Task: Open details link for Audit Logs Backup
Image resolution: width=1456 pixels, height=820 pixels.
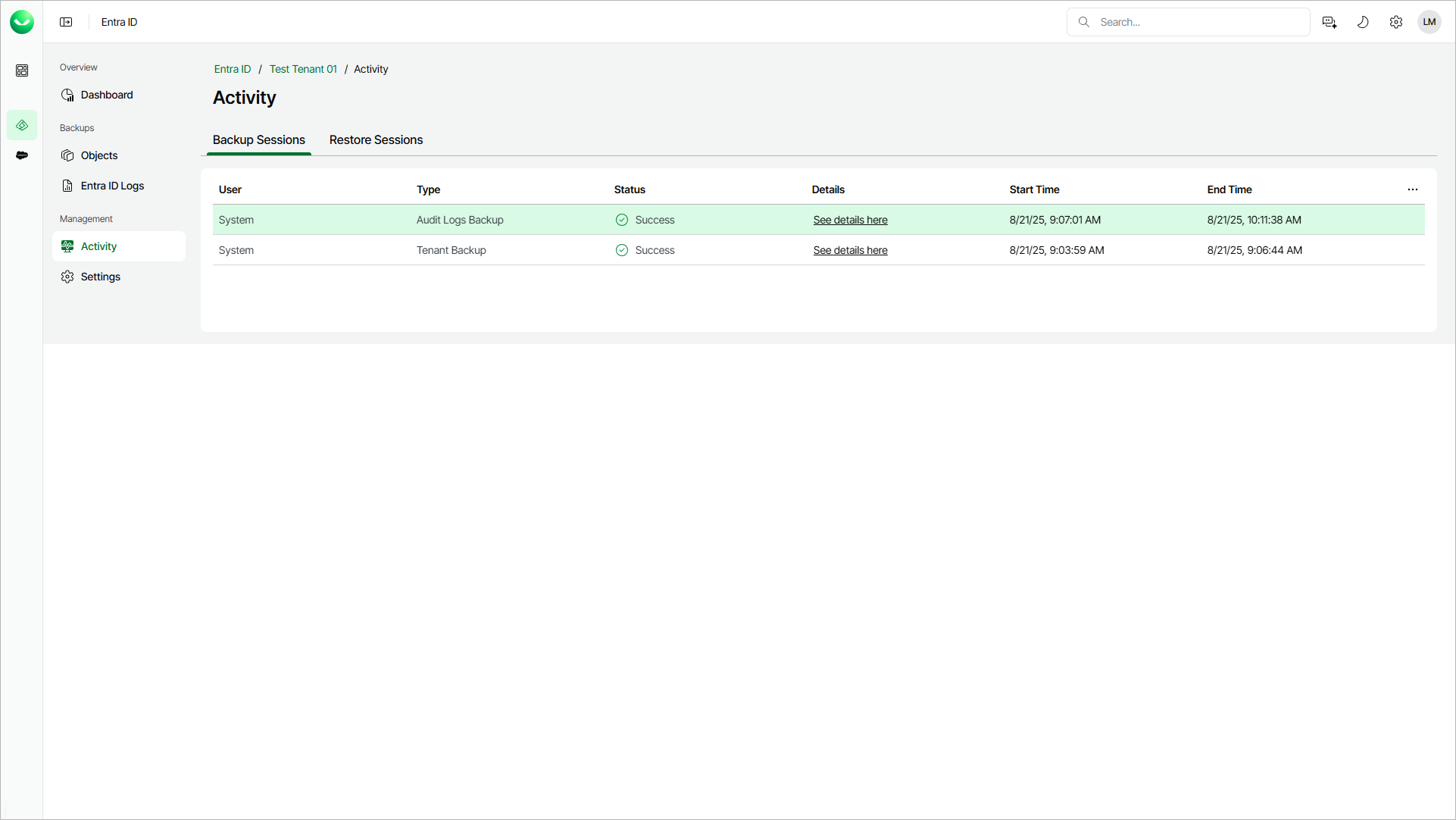Action: click(850, 220)
